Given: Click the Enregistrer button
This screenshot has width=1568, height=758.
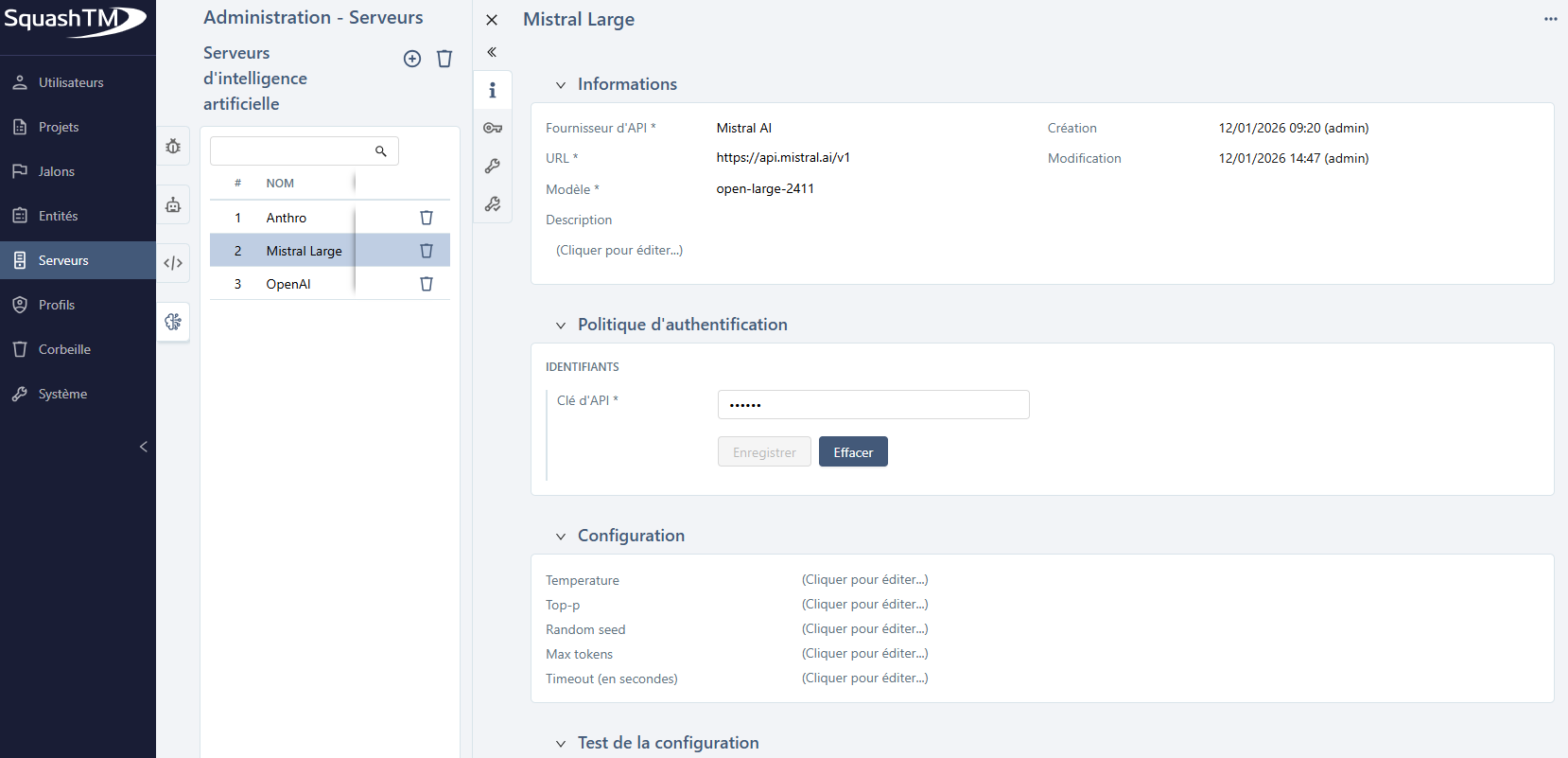Looking at the screenshot, I should [x=764, y=451].
